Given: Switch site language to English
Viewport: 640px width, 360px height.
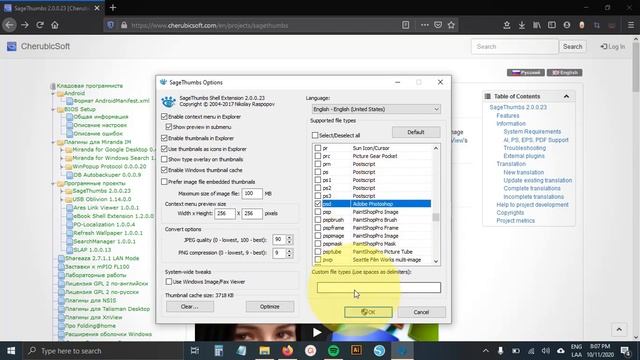Looking at the screenshot, I should (x=564, y=73).
